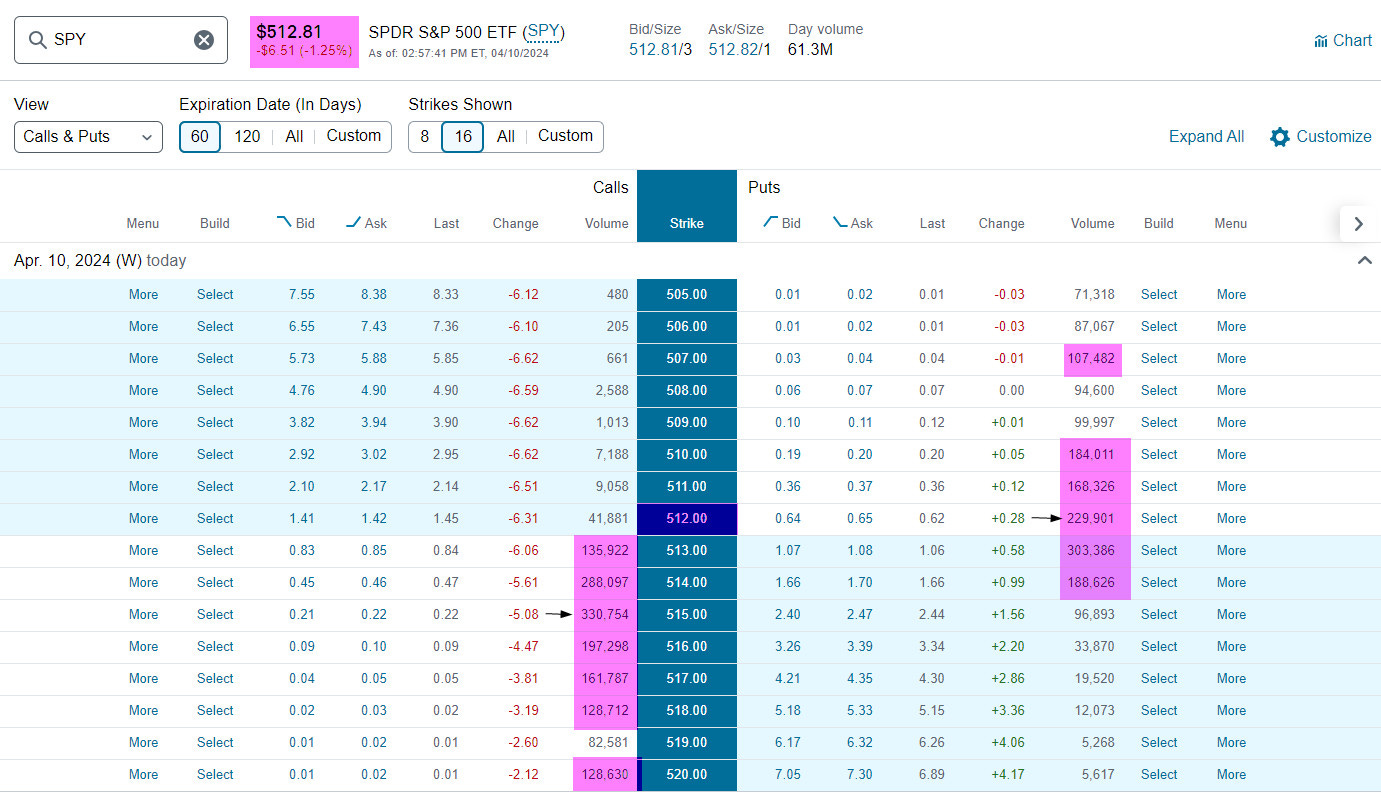This screenshot has height=792, width=1381.
Task: Click put ask 7.30 at 520 strike
Action: coord(858,775)
